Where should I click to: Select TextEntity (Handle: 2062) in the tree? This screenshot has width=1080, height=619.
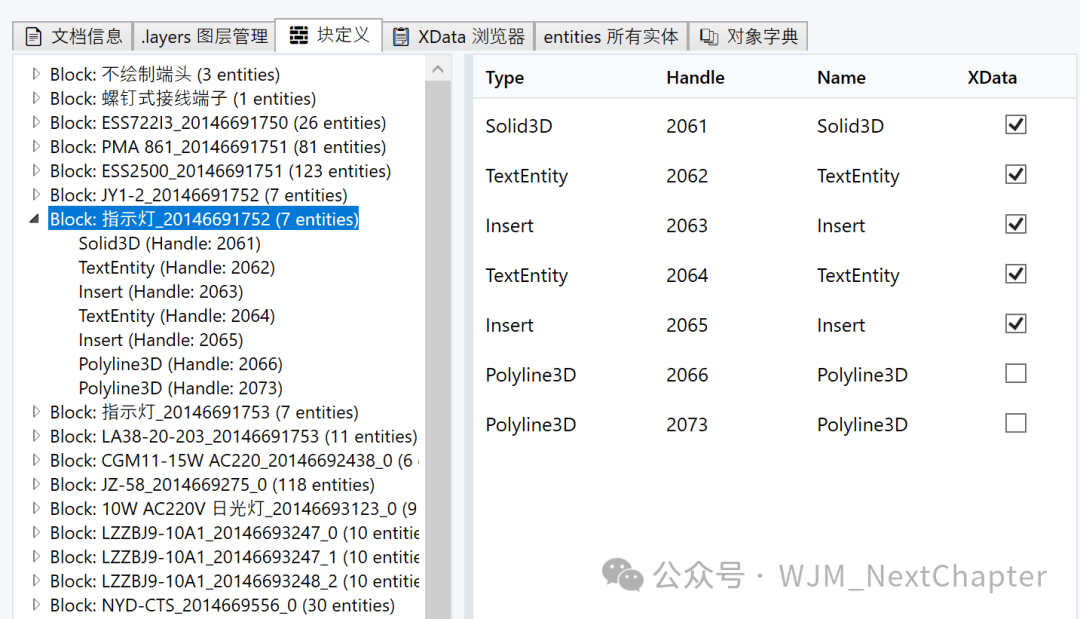pyautogui.click(x=176, y=268)
